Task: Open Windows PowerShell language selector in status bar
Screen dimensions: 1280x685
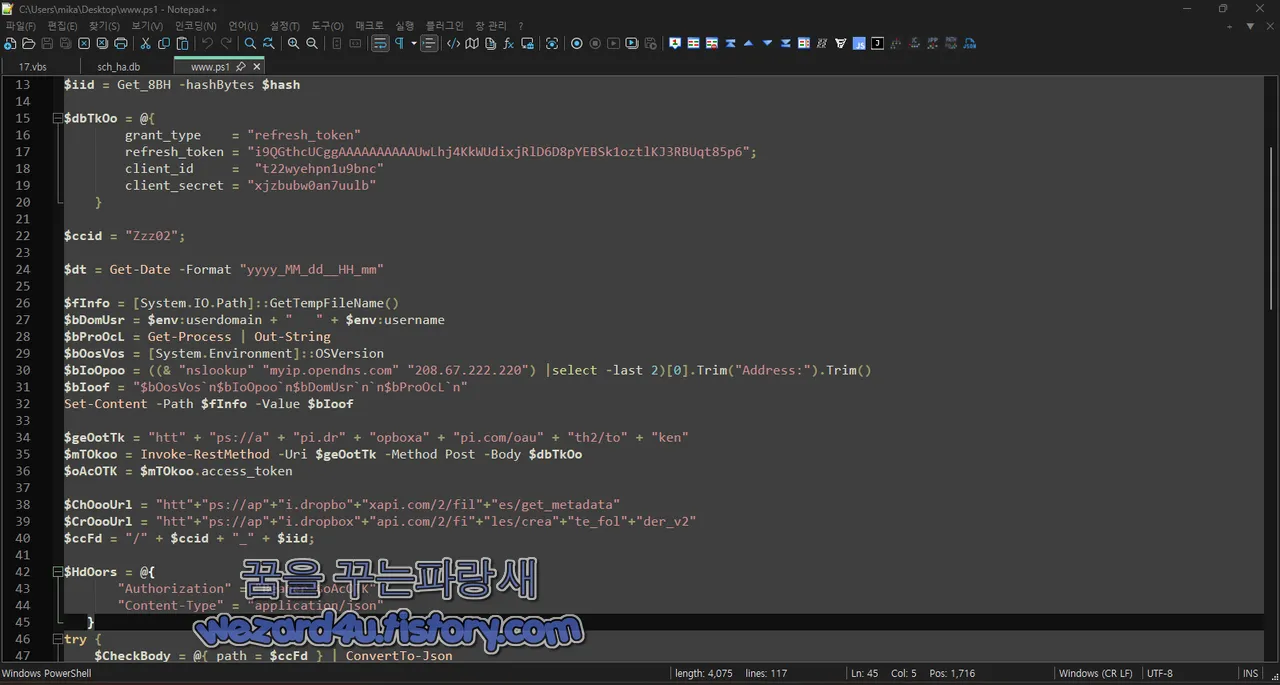Action: tap(46, 674)
